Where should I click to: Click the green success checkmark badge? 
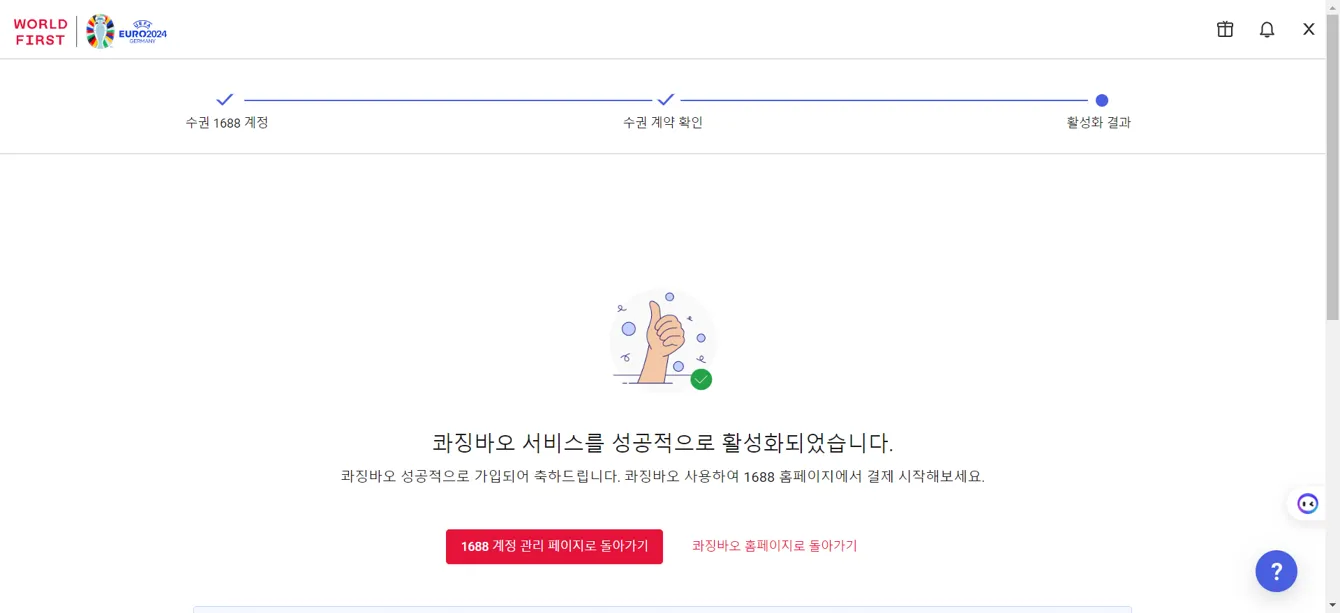pos(701,379)
